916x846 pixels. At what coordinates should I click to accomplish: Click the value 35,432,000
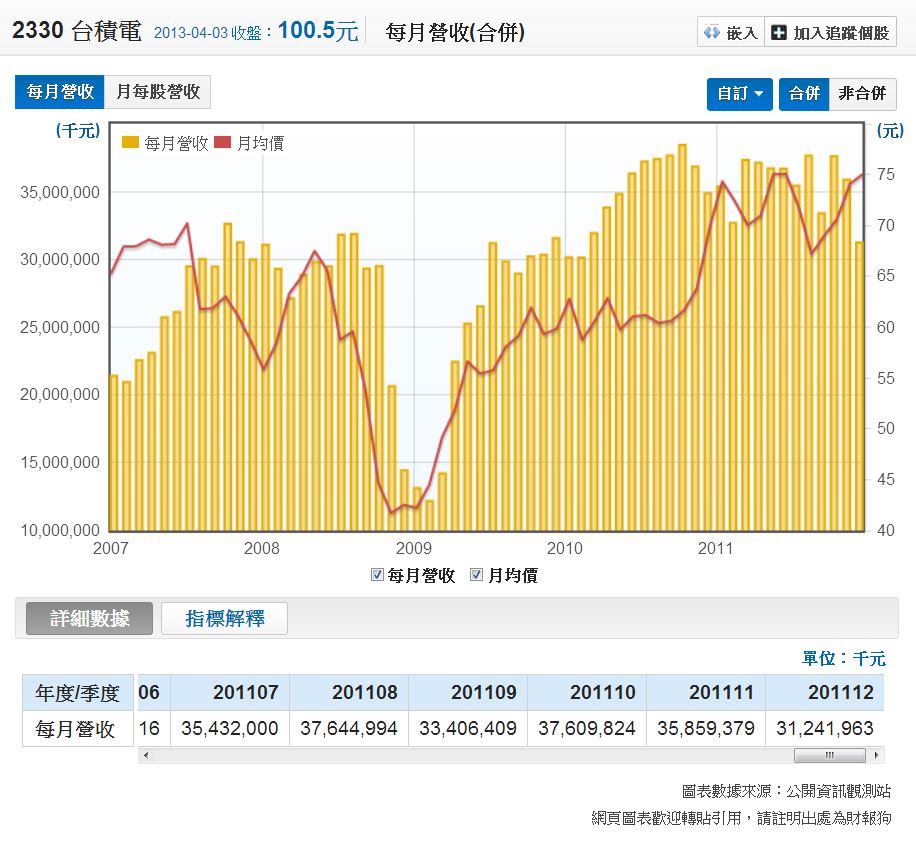click(230, 728)
